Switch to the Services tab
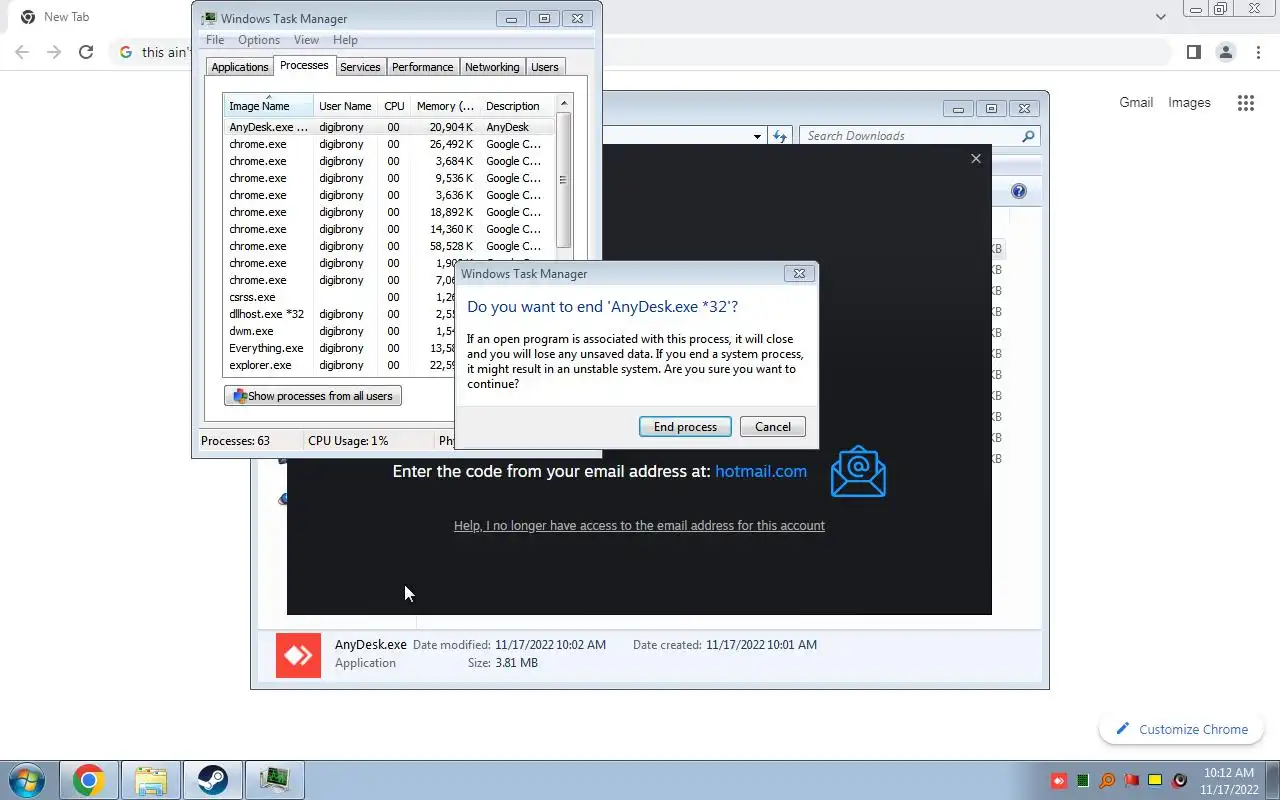The image size is (1280, 800). coord(360,67)
